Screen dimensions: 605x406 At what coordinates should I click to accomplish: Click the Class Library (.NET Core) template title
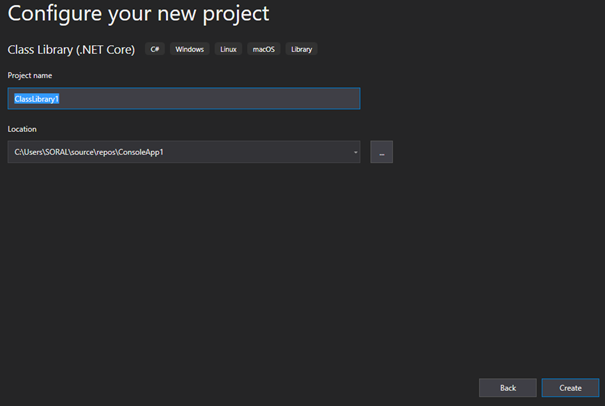(x=71, y=49)
